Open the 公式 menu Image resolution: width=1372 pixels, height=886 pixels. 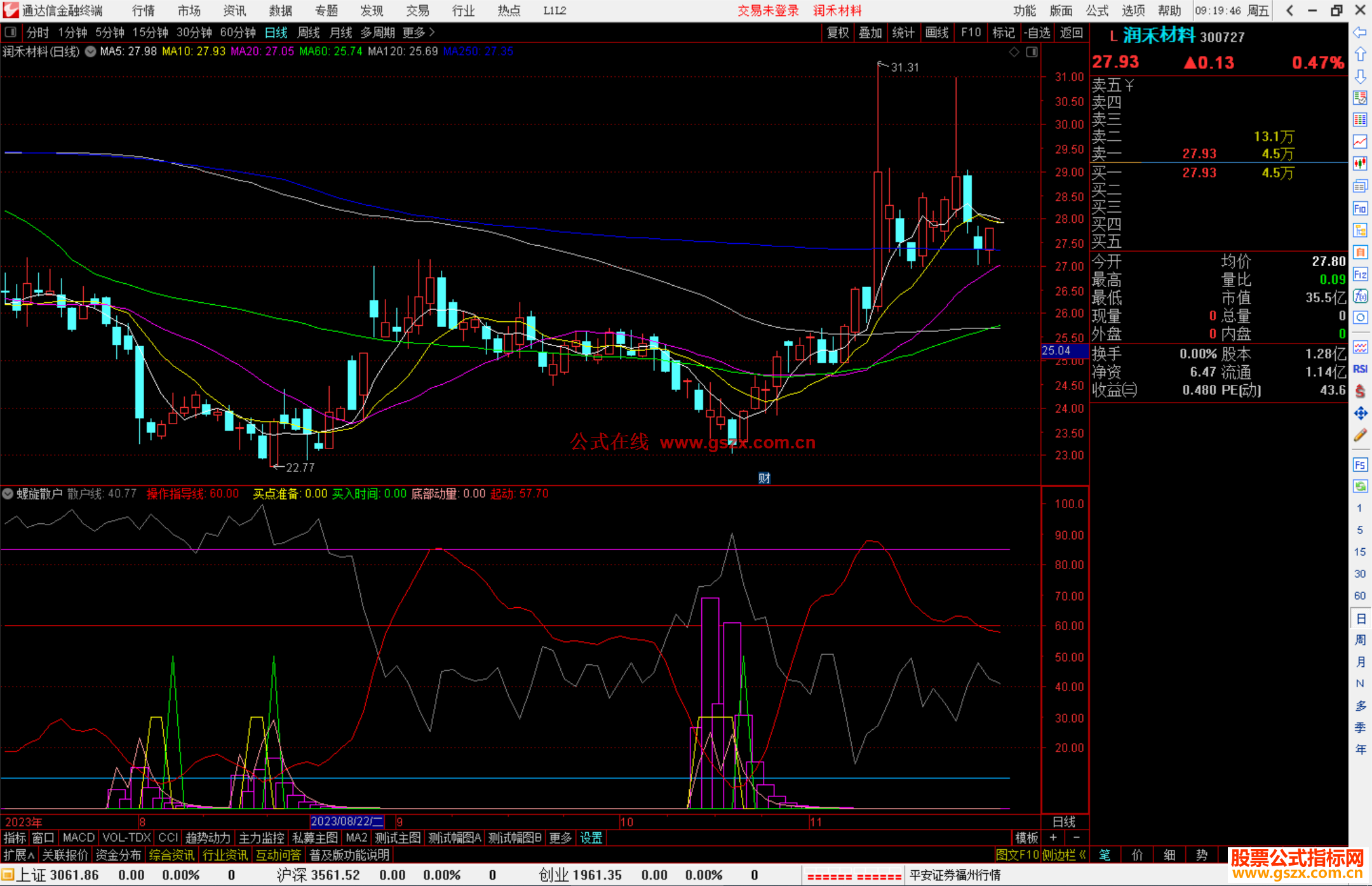pos(1097,11)
